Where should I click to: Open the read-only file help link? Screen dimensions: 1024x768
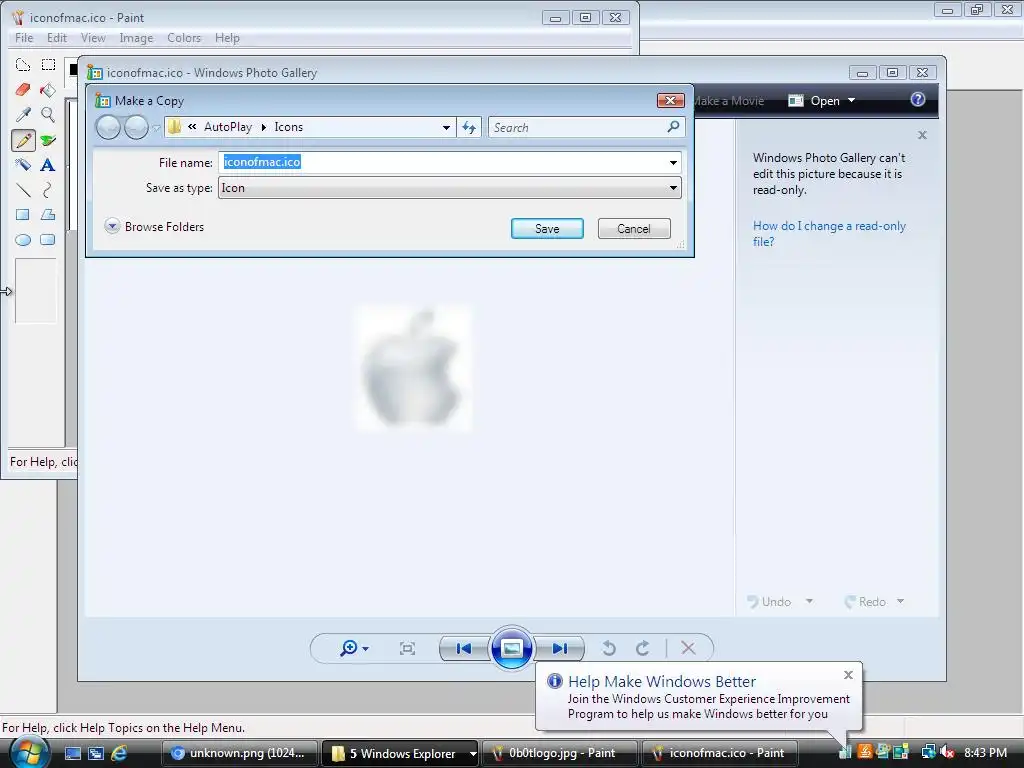click(x=829, y=233)
